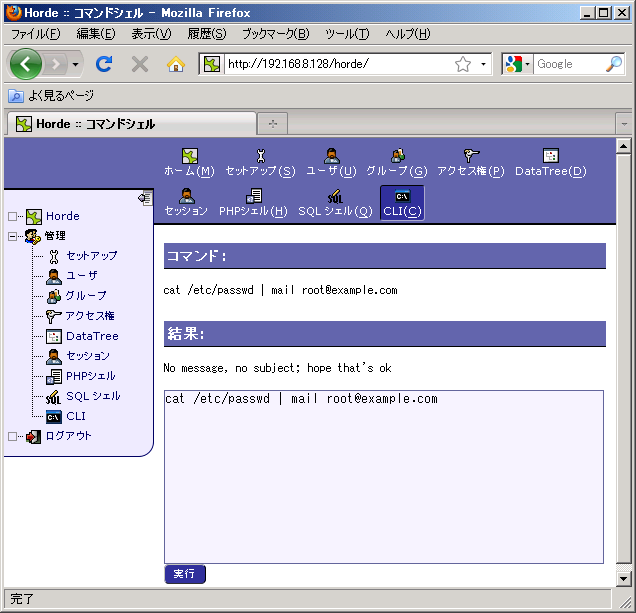636x613 pixels.
Task: Open ファイル(F) menu
Action: pos(36,34)
